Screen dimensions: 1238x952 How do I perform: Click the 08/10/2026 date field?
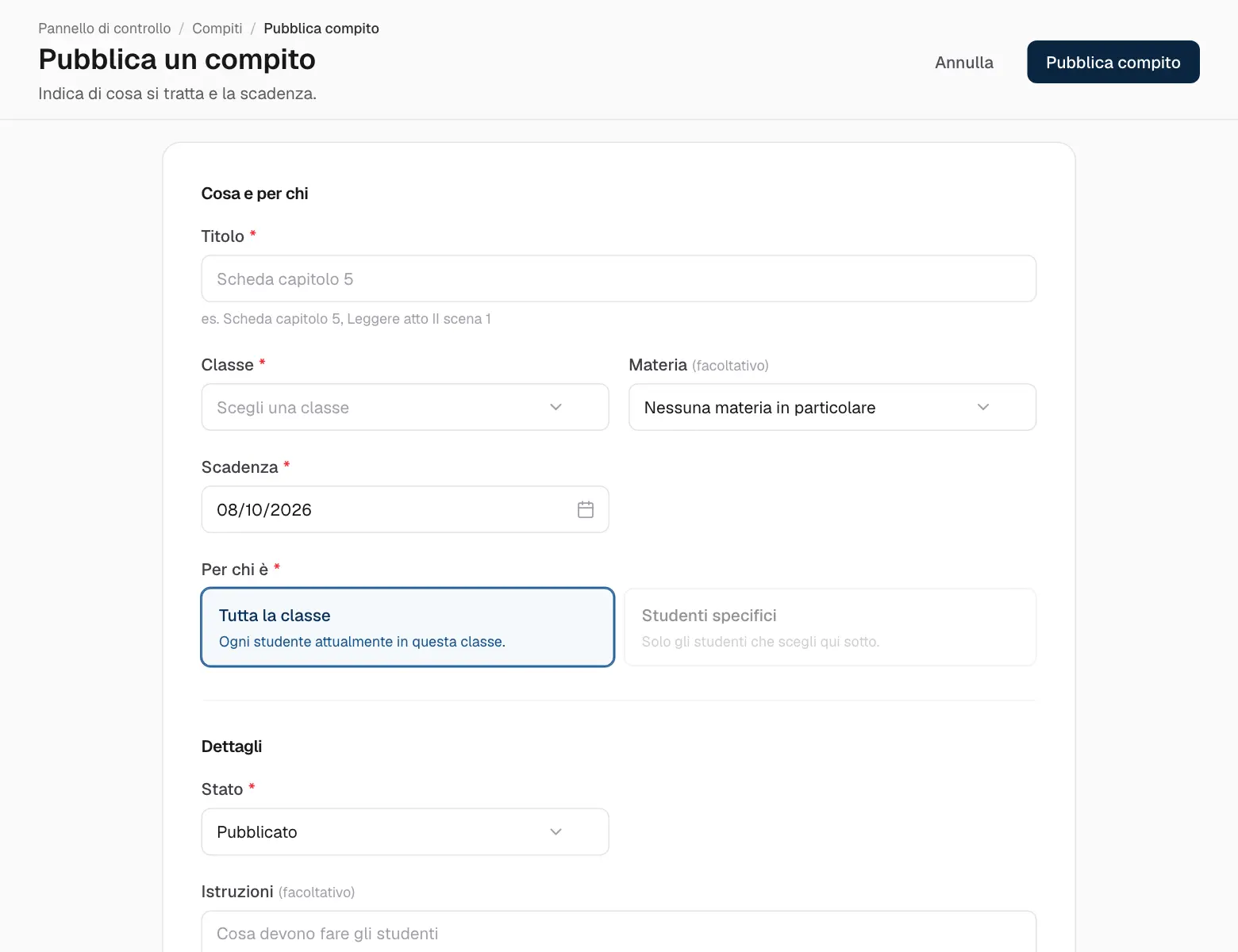coord(405,509)
